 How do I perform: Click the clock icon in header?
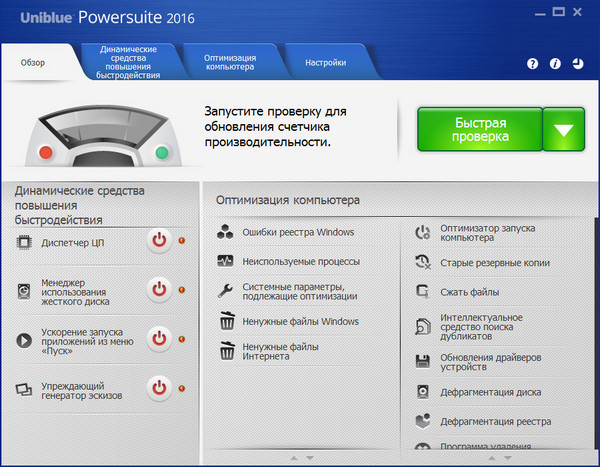[x=579, y=63]
